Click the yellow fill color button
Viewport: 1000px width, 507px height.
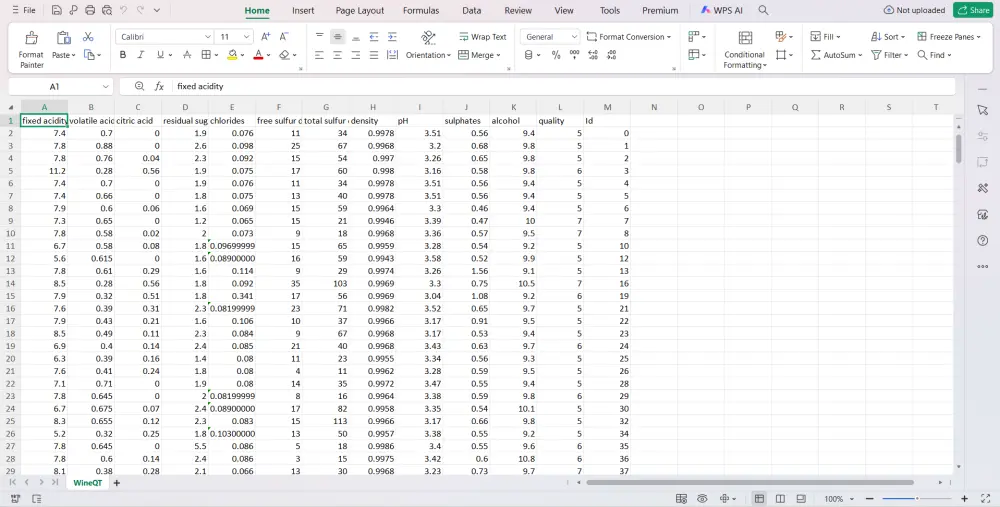click(232, 55)
